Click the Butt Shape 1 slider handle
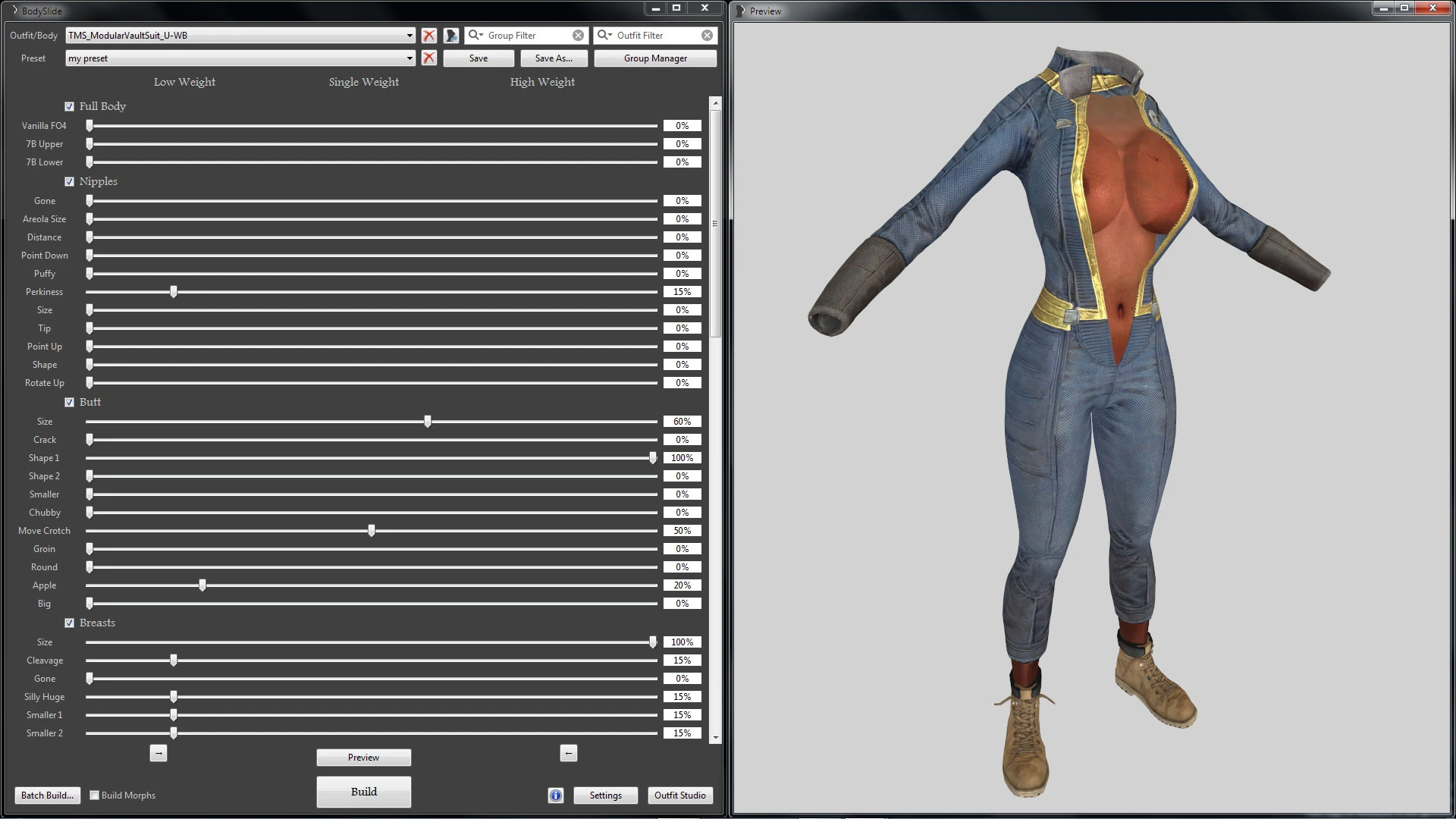The image size is (1456, 819). coord(653,458)
